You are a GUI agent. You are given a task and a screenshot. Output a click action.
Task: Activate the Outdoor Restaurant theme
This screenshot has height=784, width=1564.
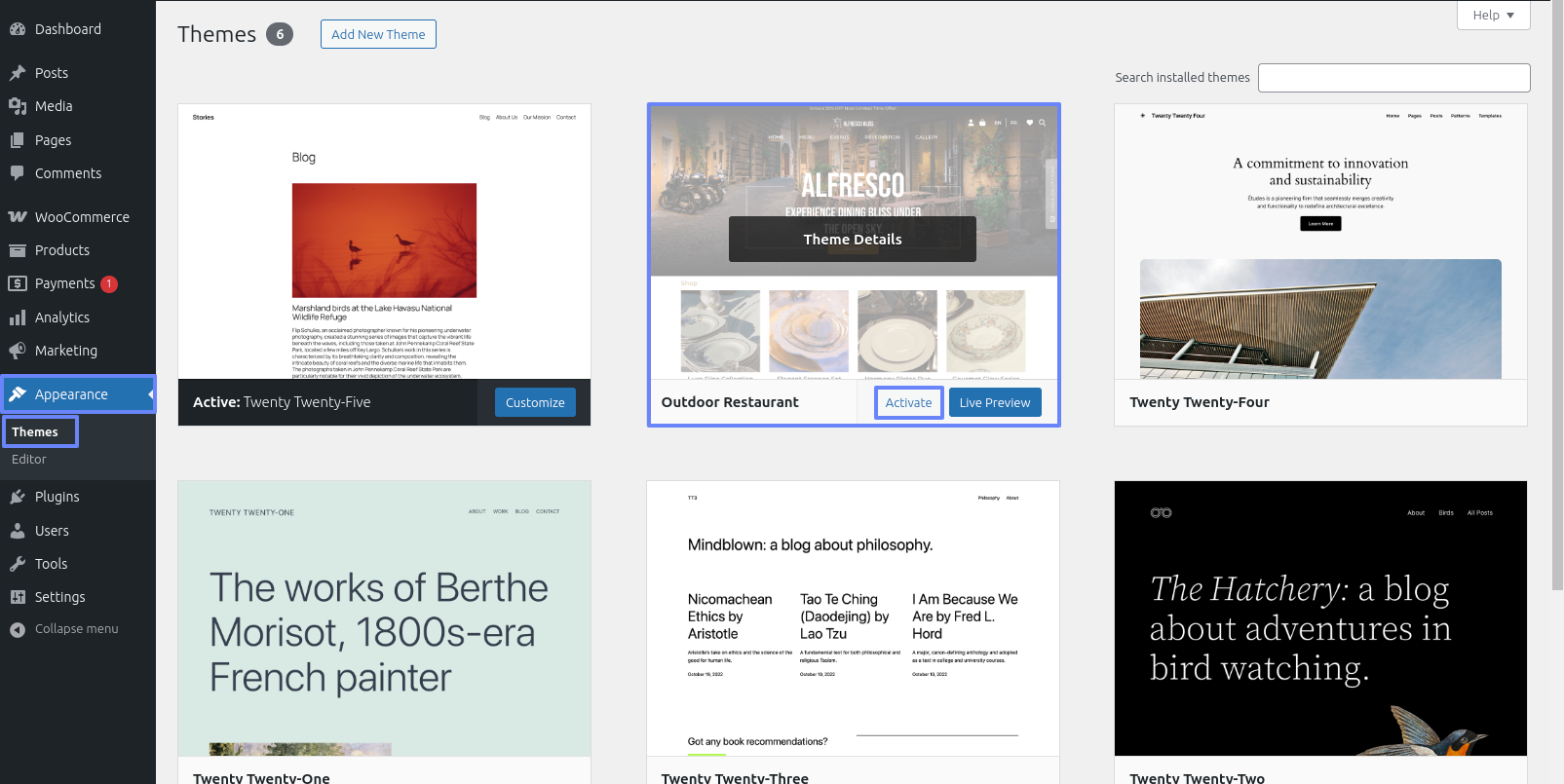pyautogui.click(x=908, y=402)
